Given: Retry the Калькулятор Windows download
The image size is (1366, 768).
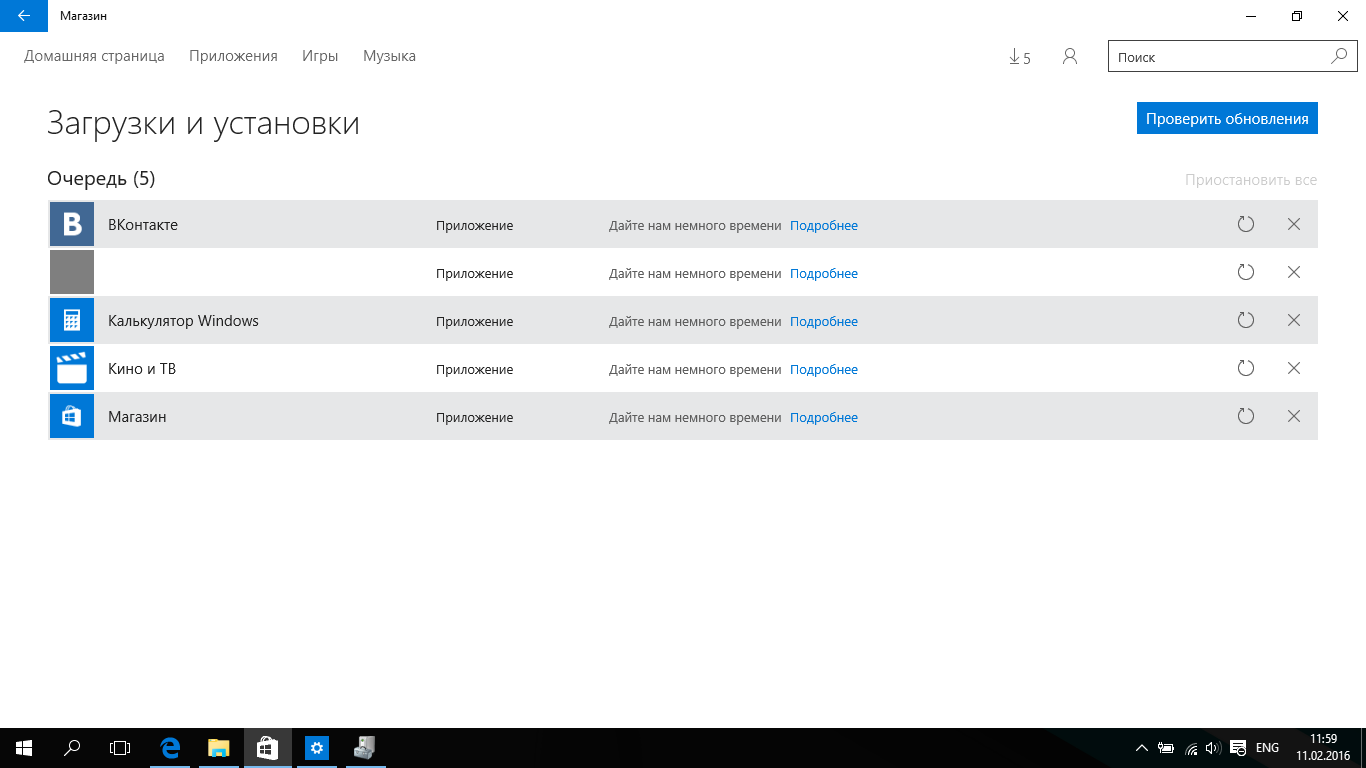Looking at the screenshot, I should tap(1246, 321).
